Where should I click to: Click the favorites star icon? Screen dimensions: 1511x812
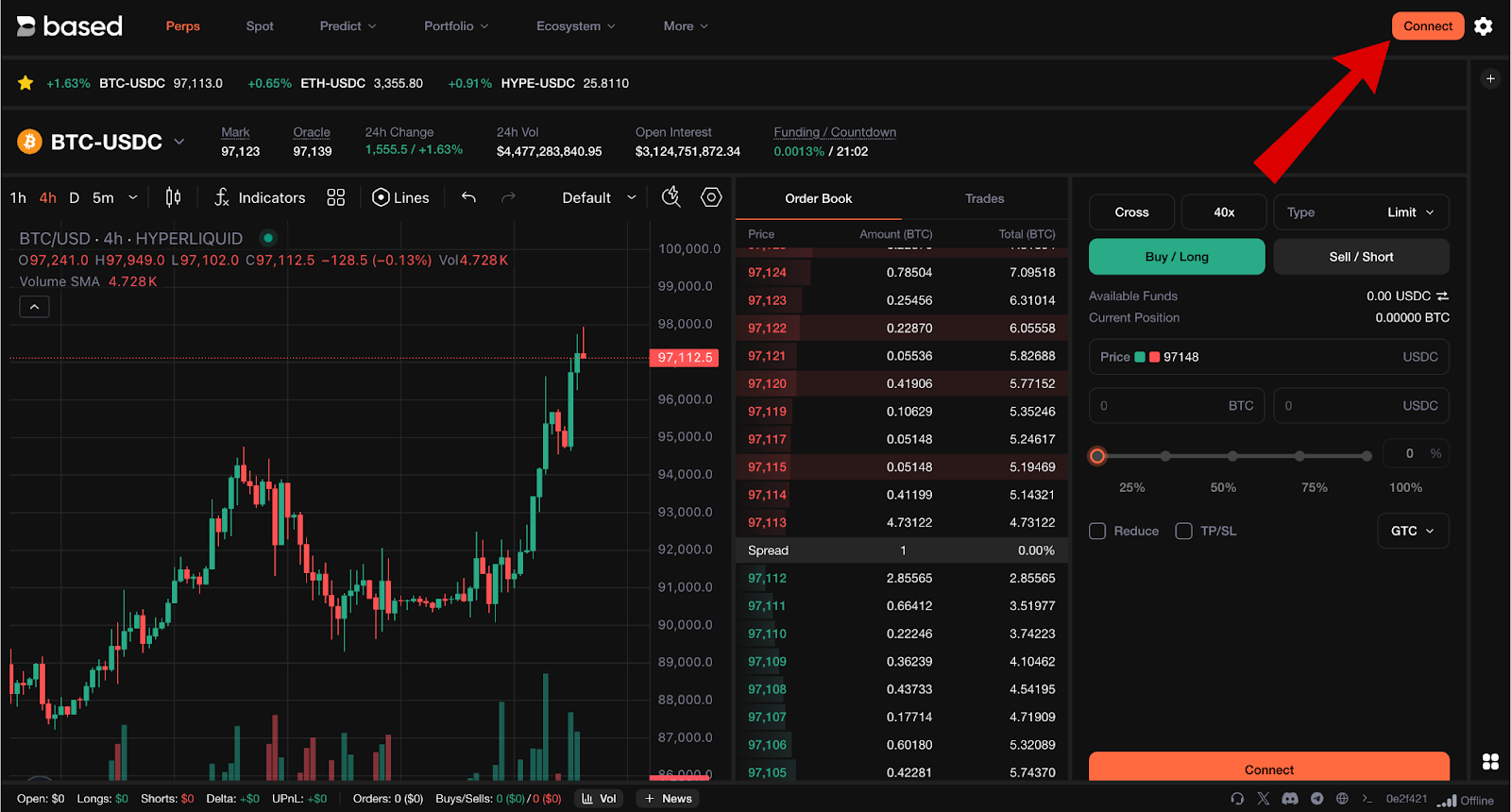pyautogui.click(x=25, y=83)
